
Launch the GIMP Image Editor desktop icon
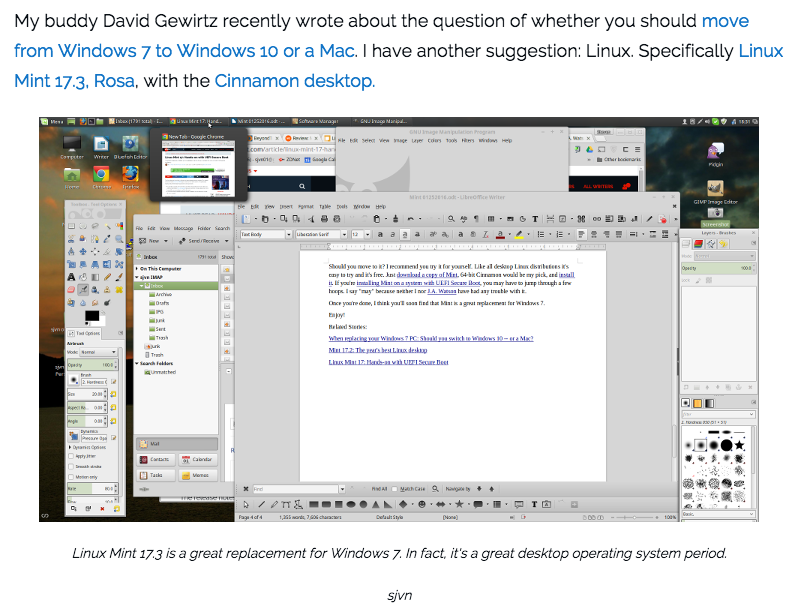715,192
